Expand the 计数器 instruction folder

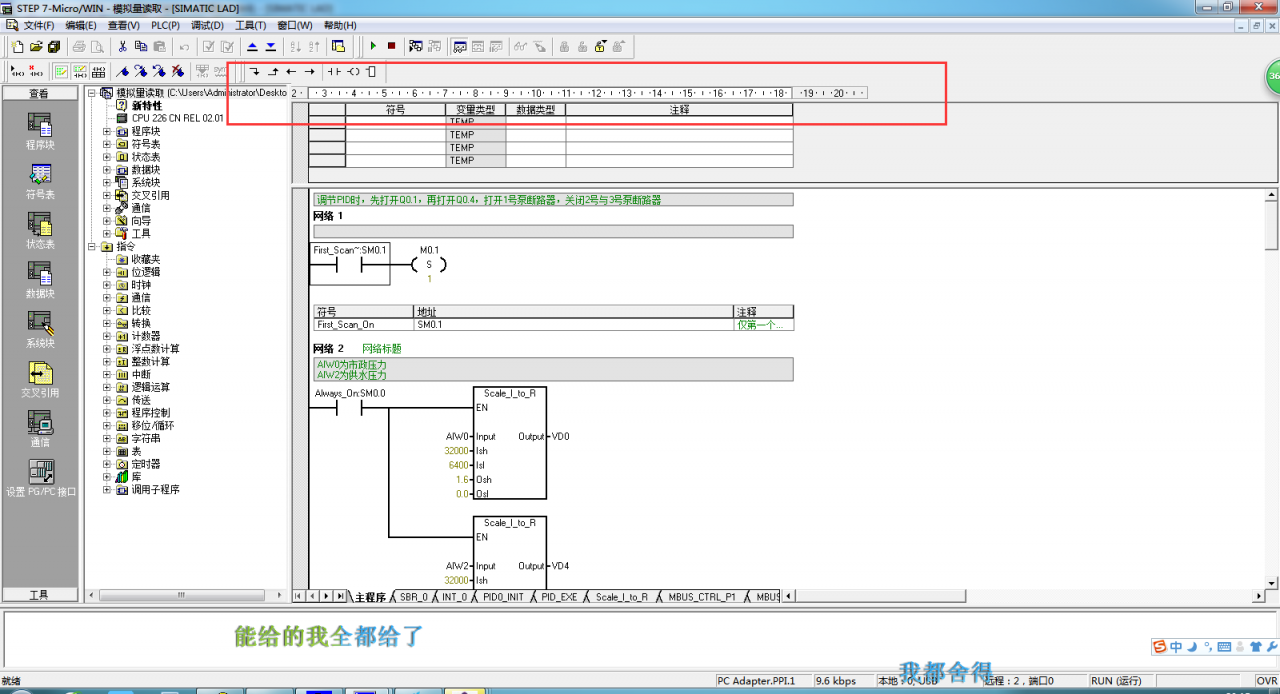point(107,336)
